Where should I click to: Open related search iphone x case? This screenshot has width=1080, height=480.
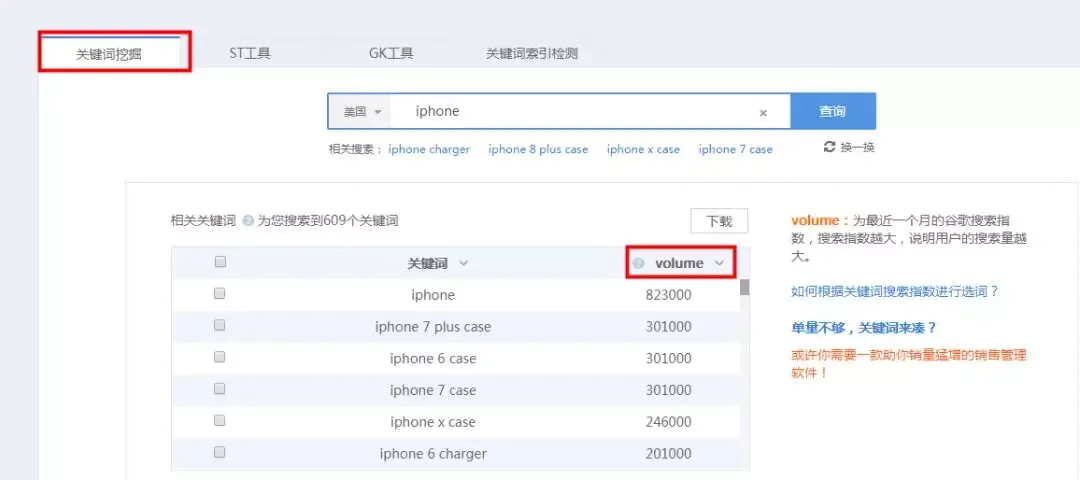pyautogui.click(x=643, y=149)
